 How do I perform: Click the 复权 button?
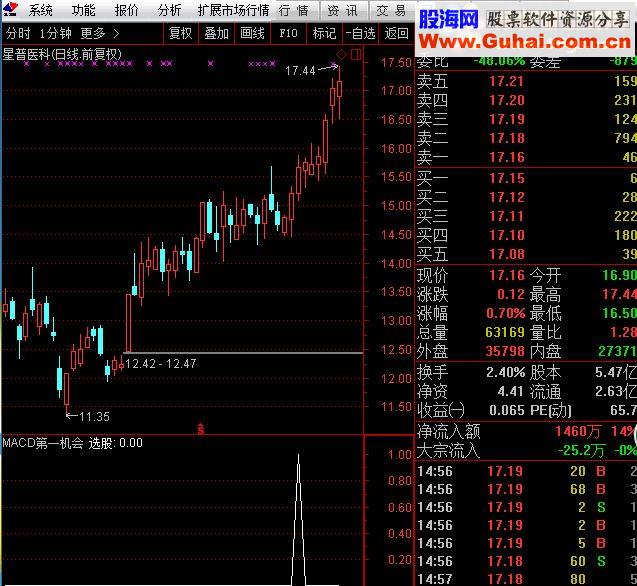[x=180, y=33]
